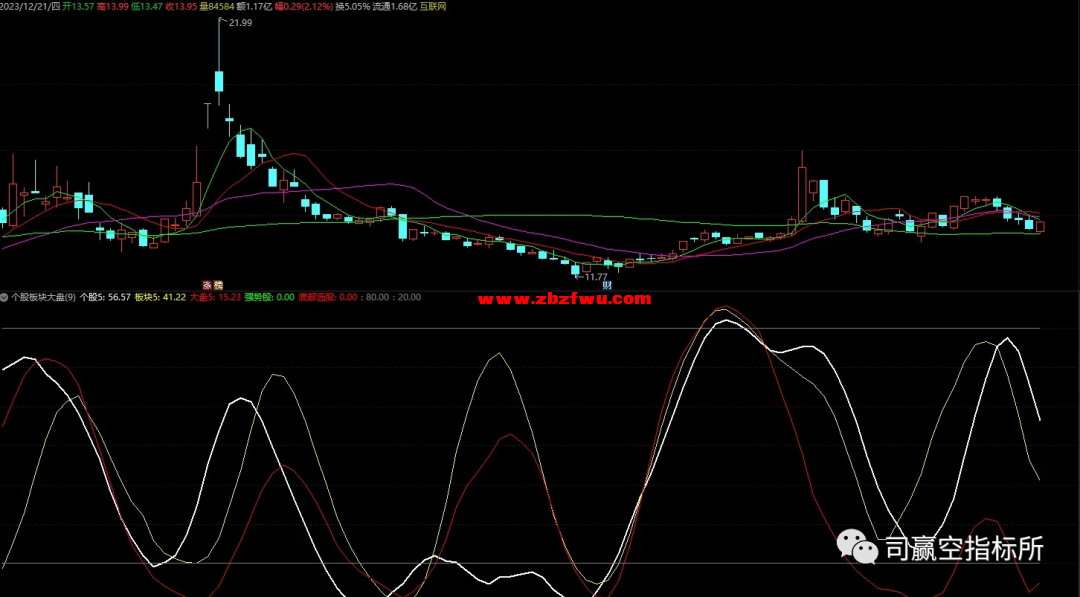Click the yellow marker right of 涨
1080x597 pixels.
coord(218,285)
